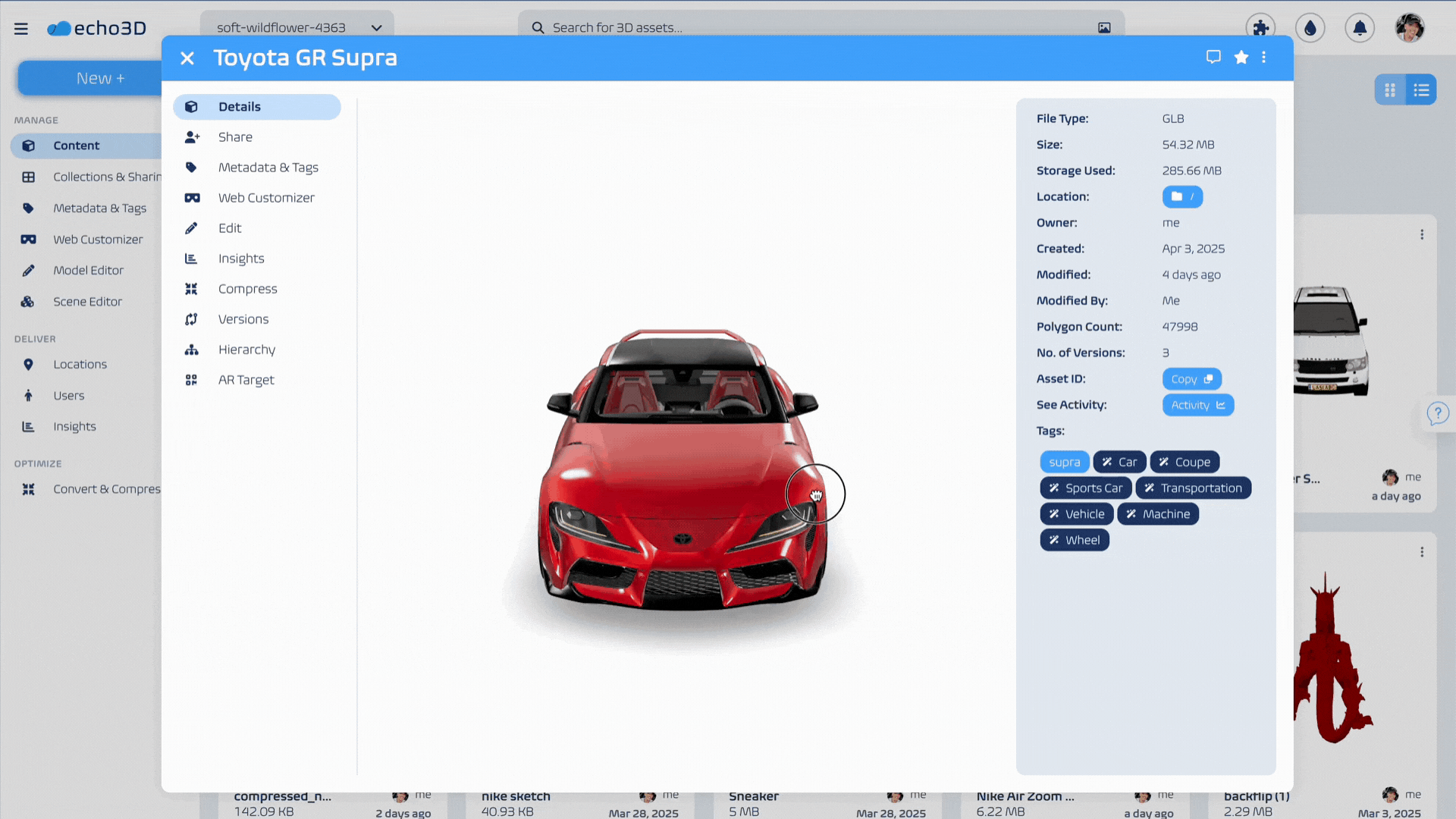Click the Sports Car tag
1456x819 pixels.
(1085, 488)
